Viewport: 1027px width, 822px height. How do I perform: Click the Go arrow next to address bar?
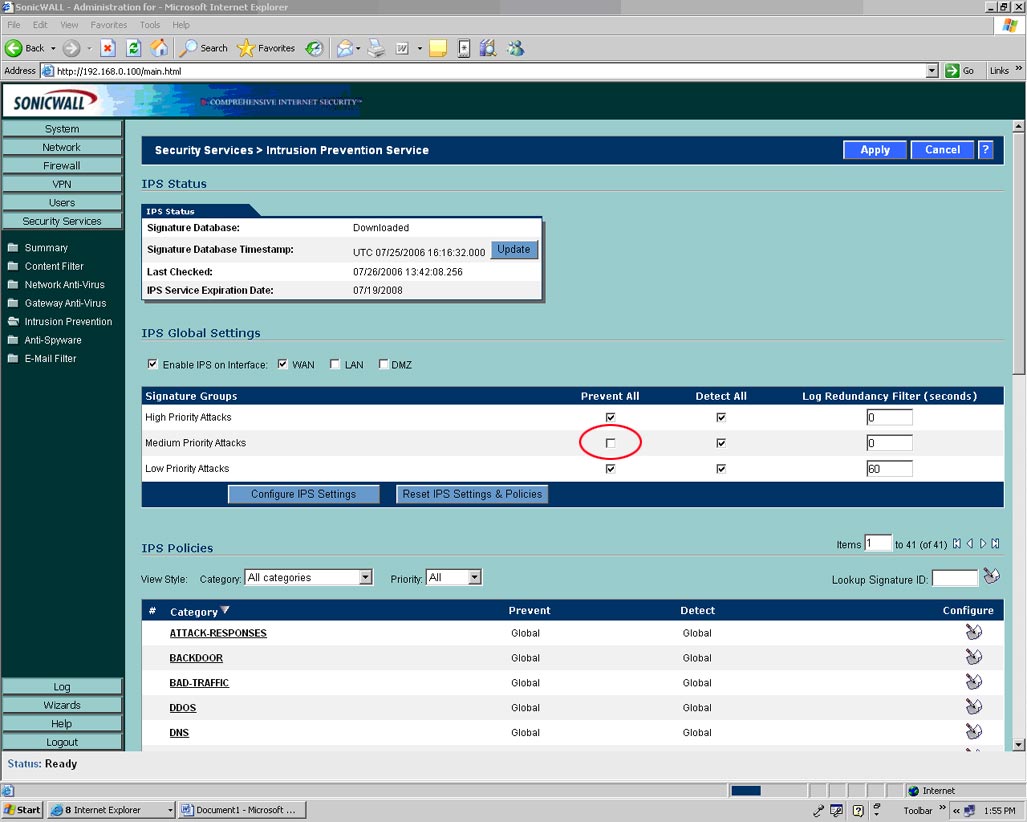[952, 71]
